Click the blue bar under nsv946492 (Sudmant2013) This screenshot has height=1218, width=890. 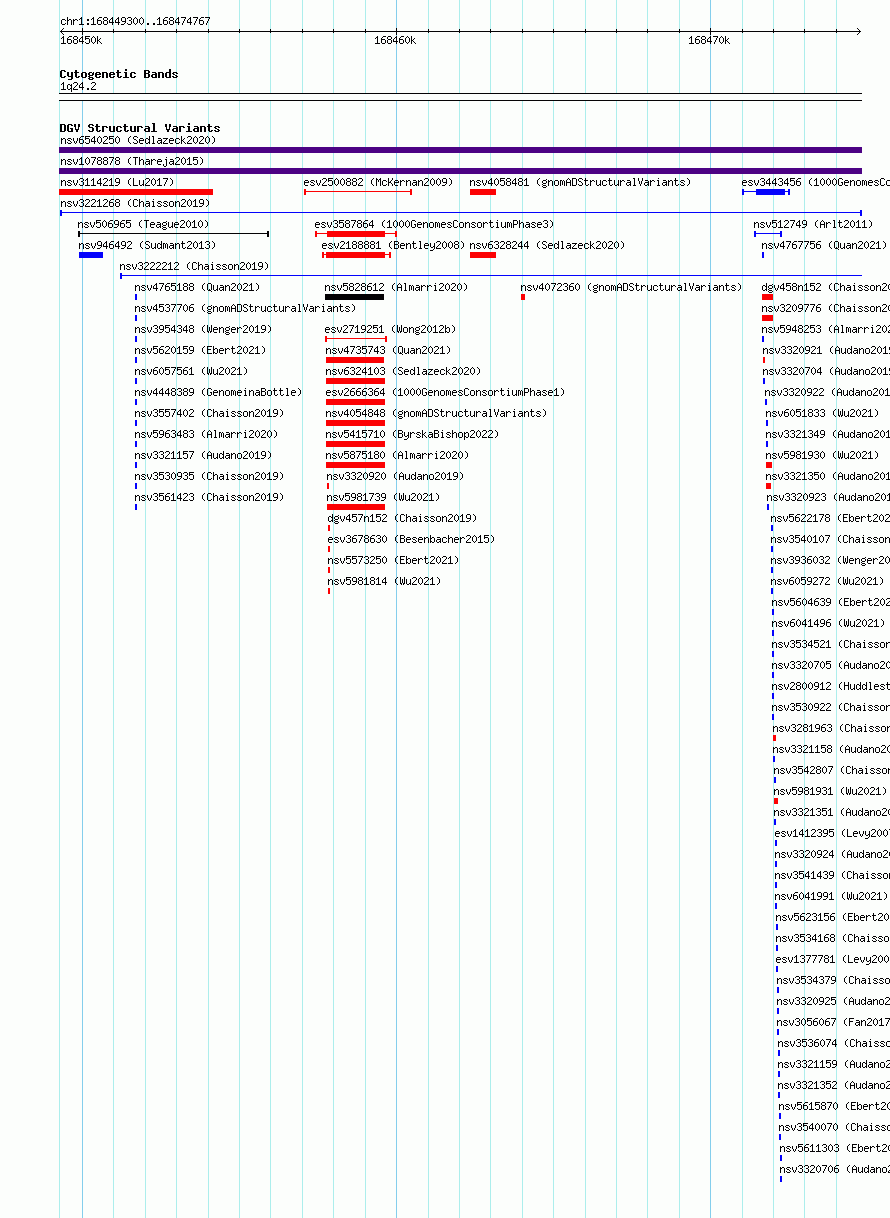coord(91,255)
